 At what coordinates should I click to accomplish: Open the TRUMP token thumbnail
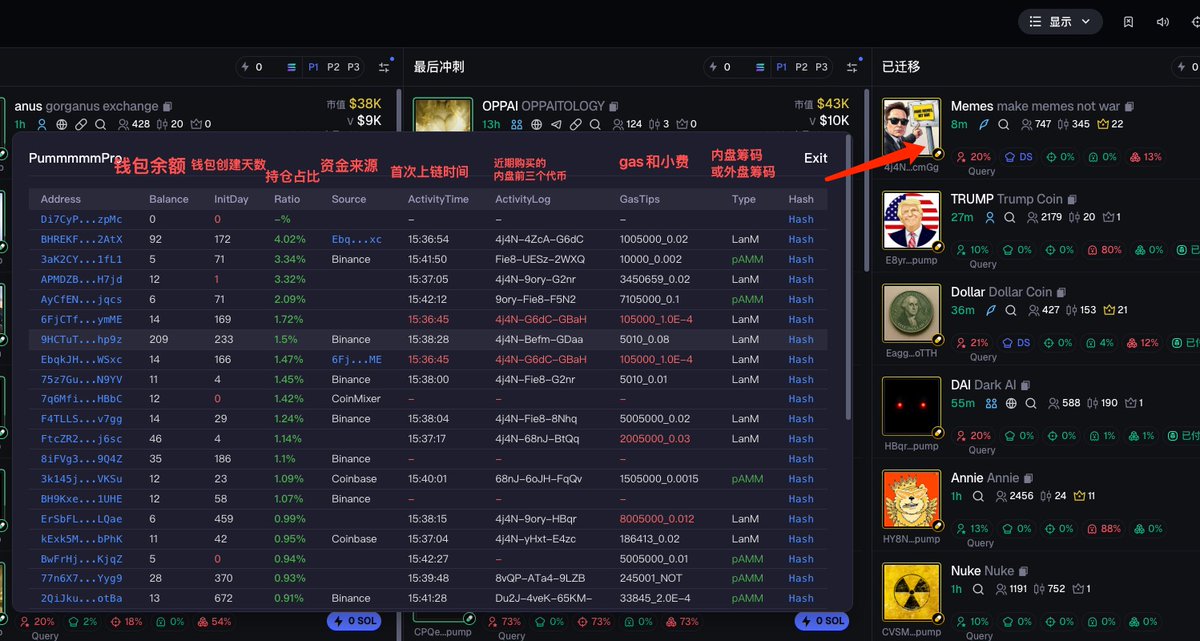(913, 220)
